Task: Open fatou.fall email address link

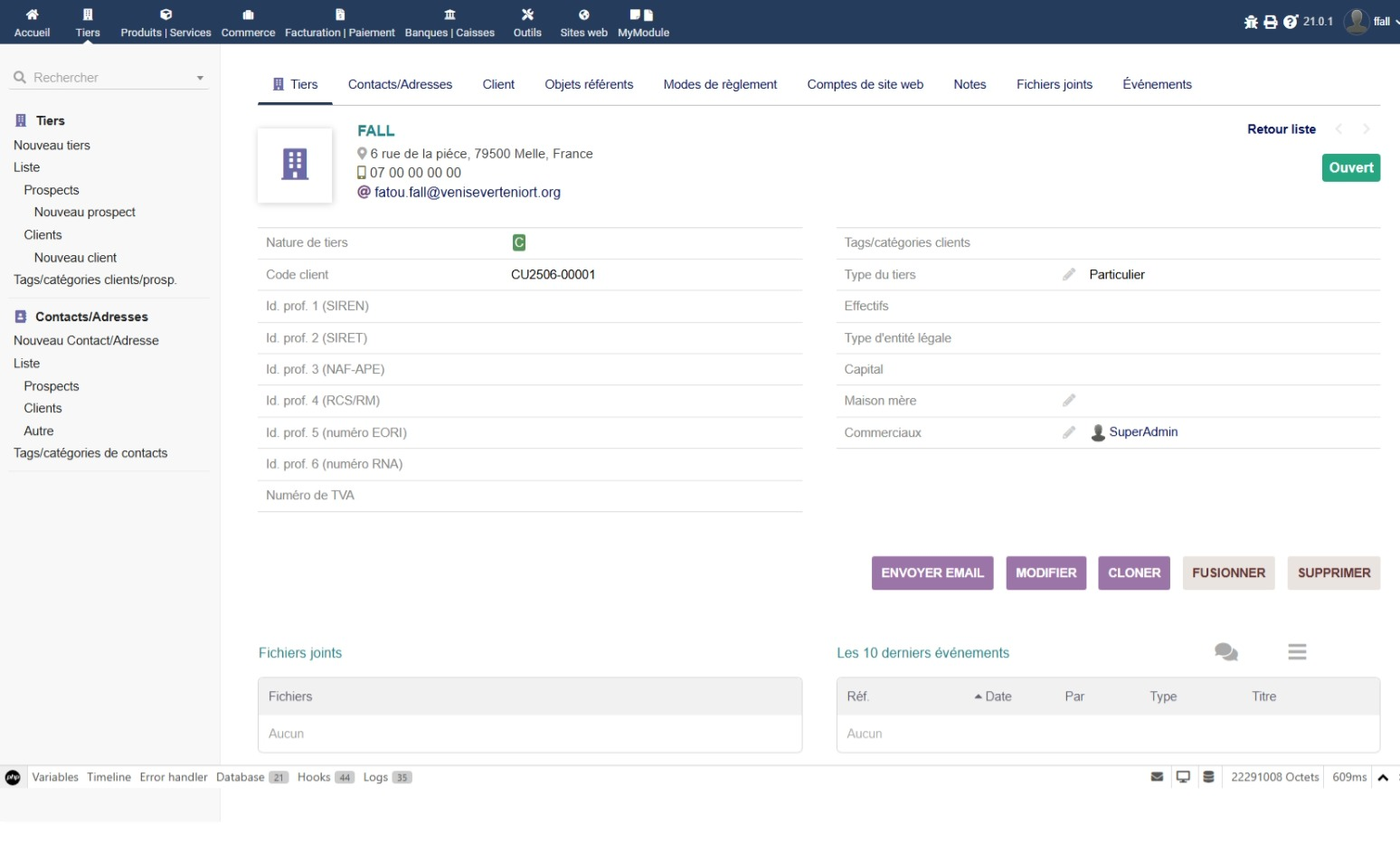Action: (x=468, y=192)
